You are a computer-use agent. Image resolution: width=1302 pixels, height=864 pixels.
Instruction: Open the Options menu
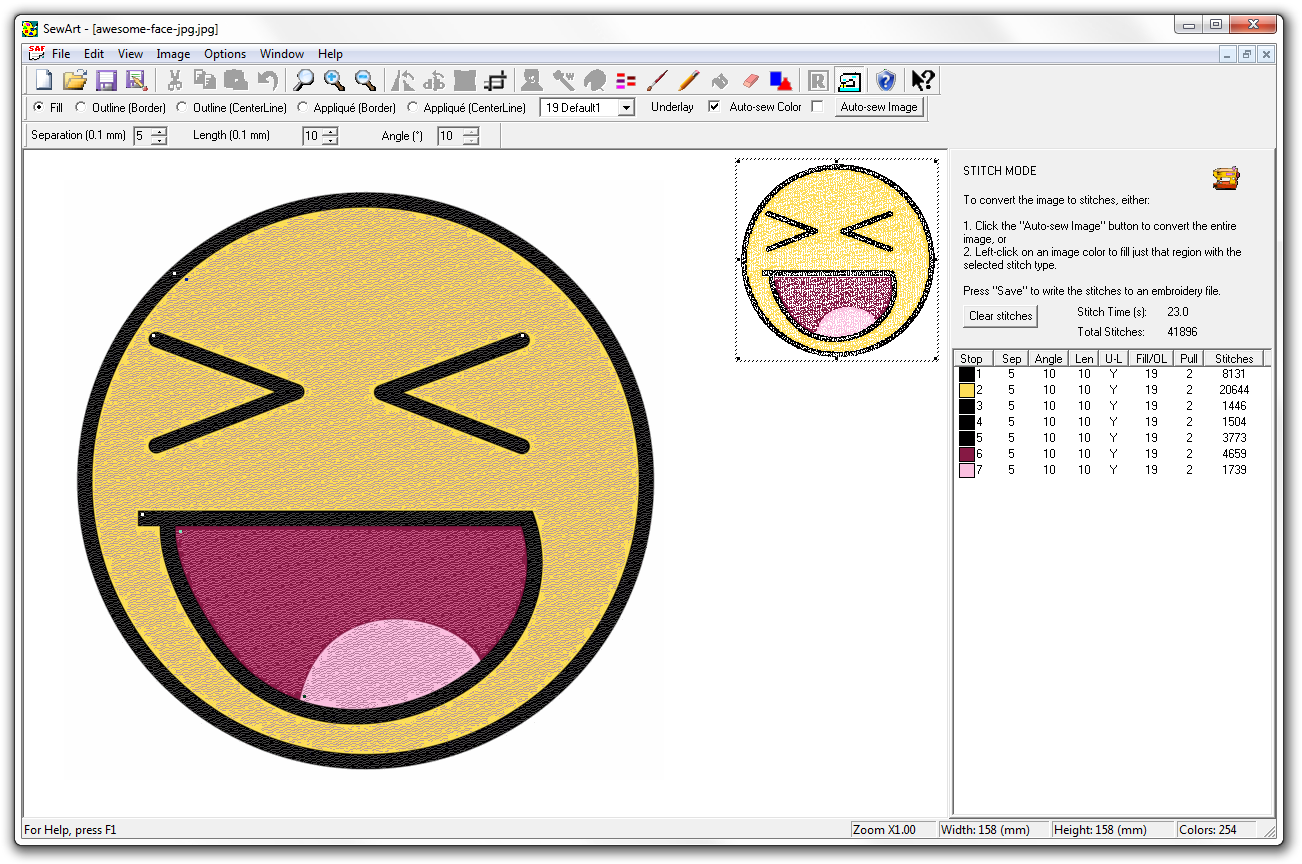click(225, 54)
